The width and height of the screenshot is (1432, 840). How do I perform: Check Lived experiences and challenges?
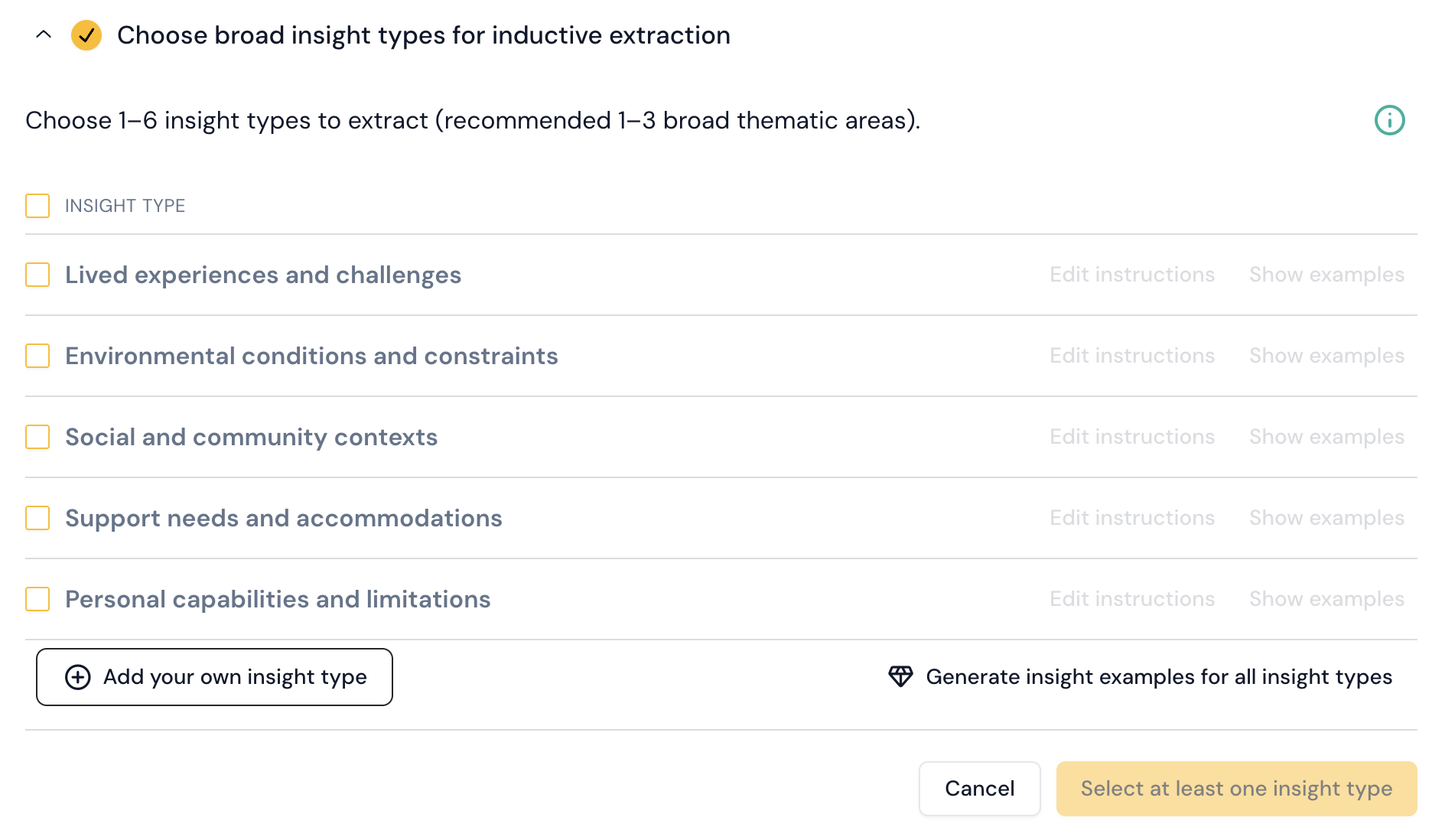[x=37, y=275]
